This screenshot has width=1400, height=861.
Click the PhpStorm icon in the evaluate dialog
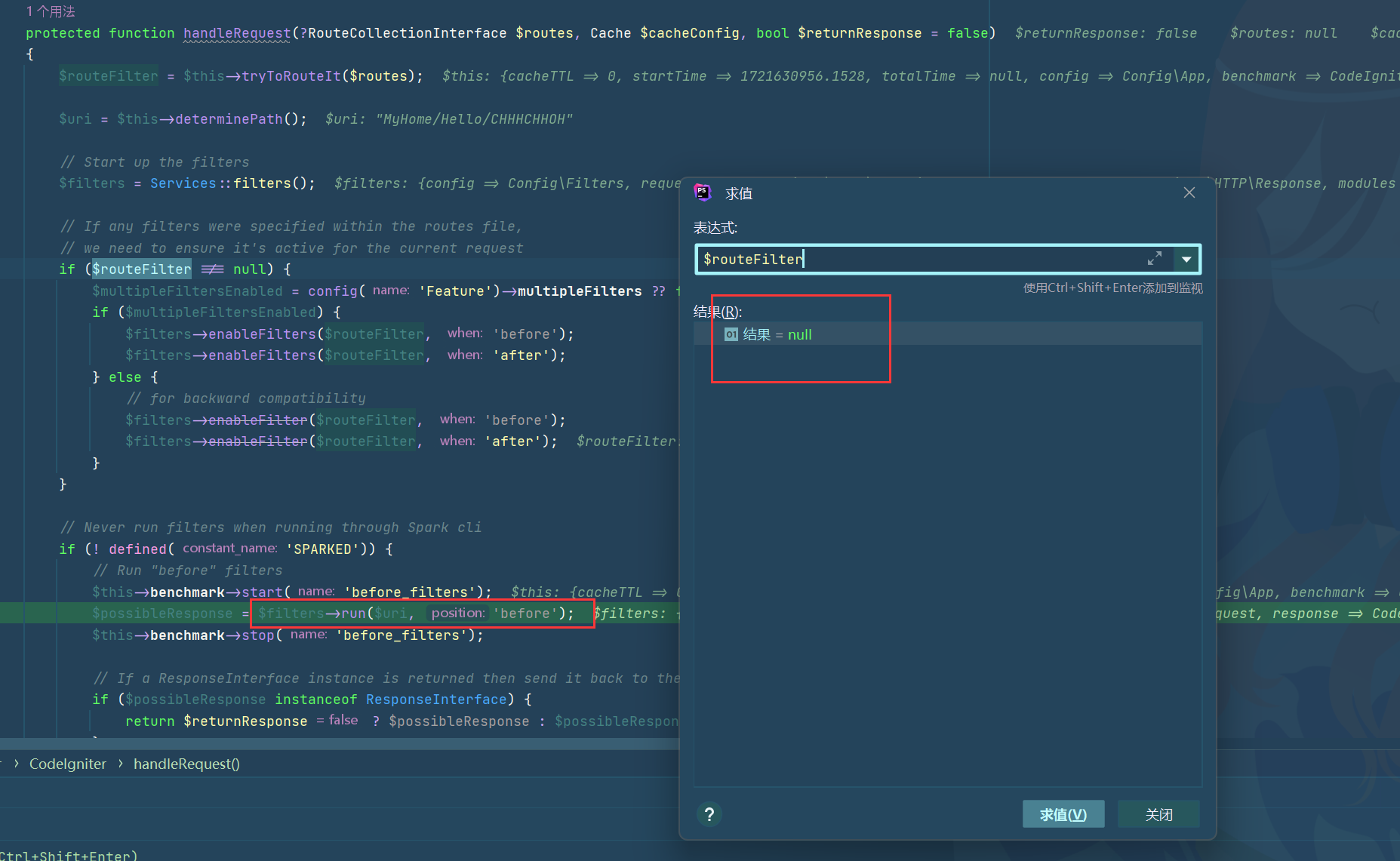click(703, 193)
